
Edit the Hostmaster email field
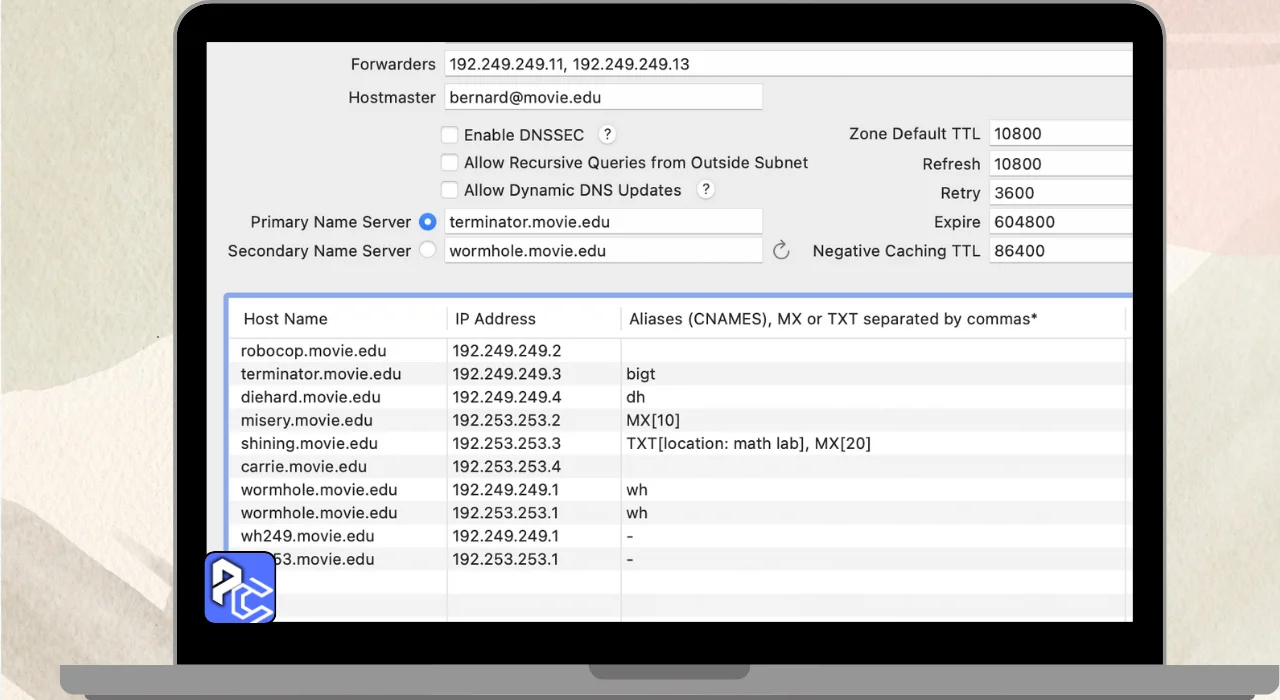(x=603, y=97)
